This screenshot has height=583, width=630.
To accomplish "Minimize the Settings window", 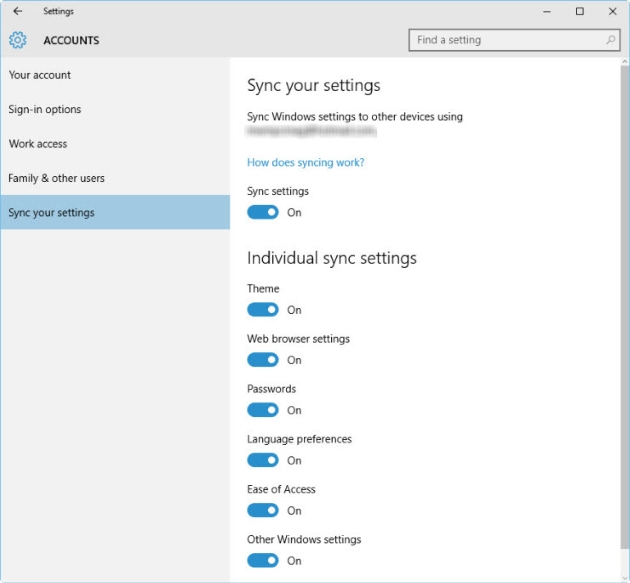I will click(x=547, y=11).
